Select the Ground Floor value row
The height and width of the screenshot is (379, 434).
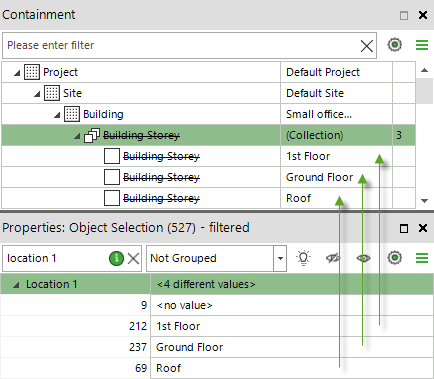click(x=217, y=347)
